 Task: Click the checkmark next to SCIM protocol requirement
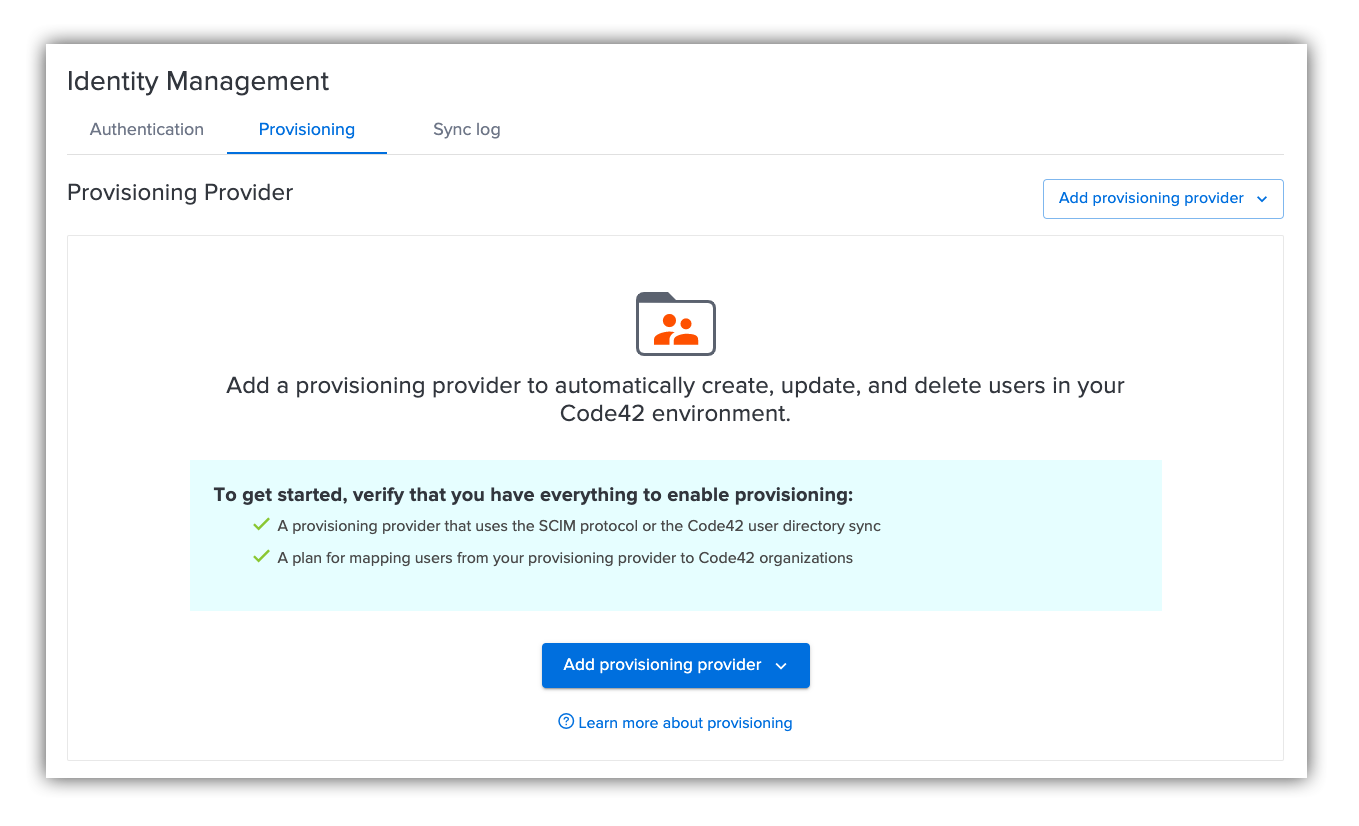click(261, 523)
